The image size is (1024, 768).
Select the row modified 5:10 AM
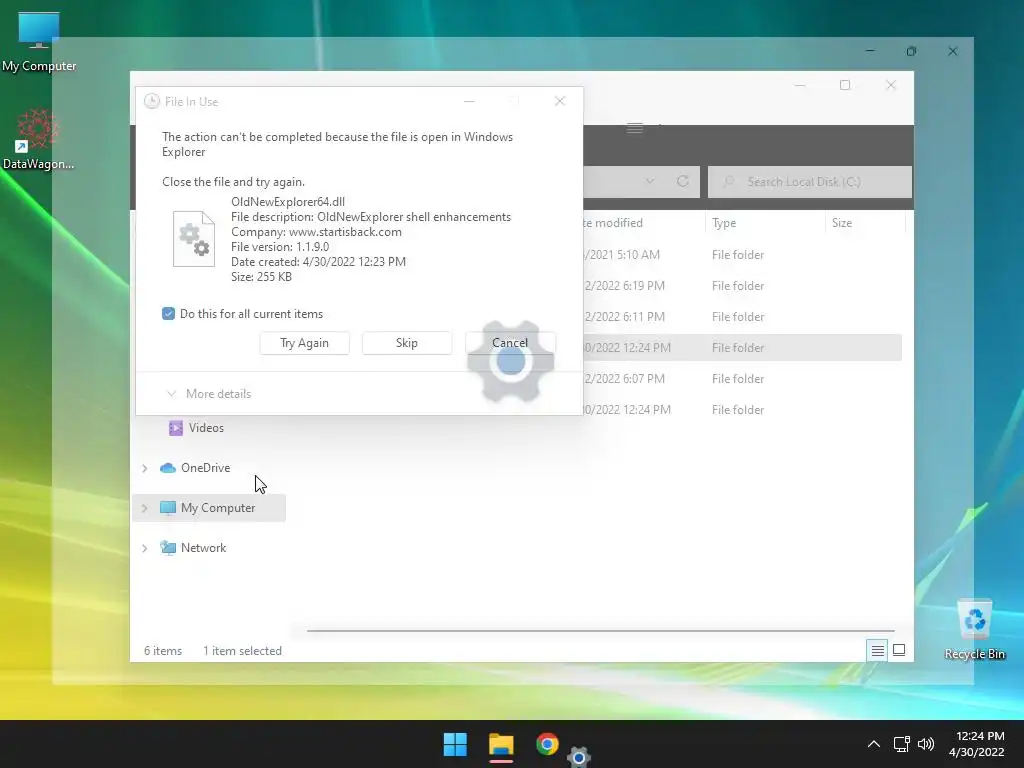tap(742, 255)
